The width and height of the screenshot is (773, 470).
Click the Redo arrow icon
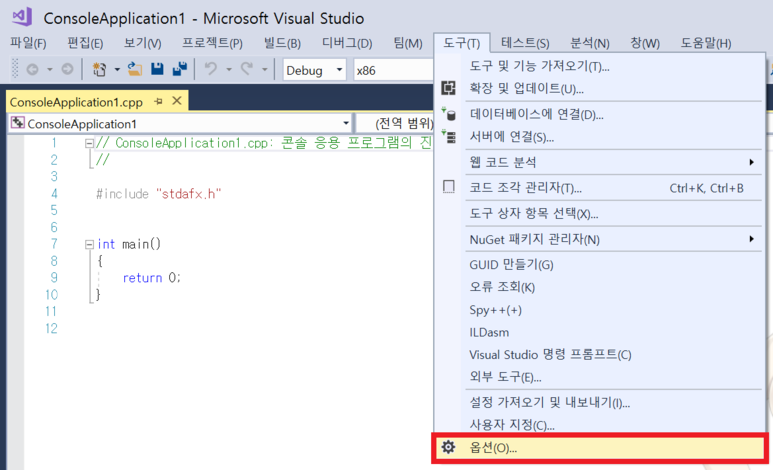pyautogui.click(x=246, y=69)
